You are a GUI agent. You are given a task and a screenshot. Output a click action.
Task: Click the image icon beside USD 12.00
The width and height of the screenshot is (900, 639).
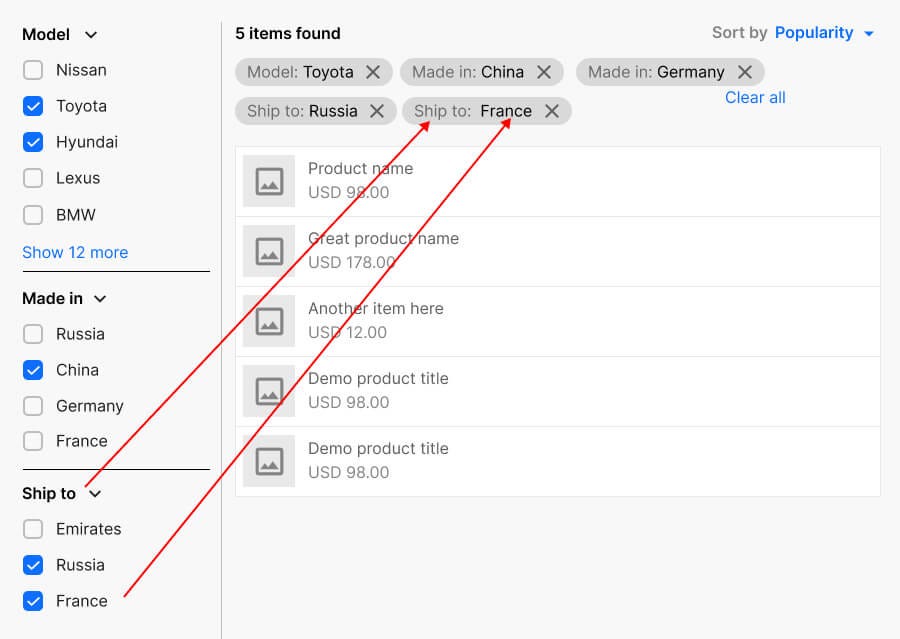click(x=269, y=321)
